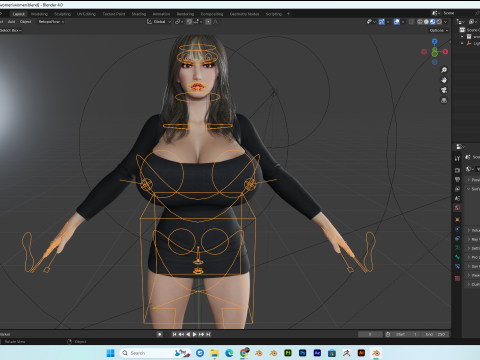Open the Add menu in viewport header

point(12,22)
